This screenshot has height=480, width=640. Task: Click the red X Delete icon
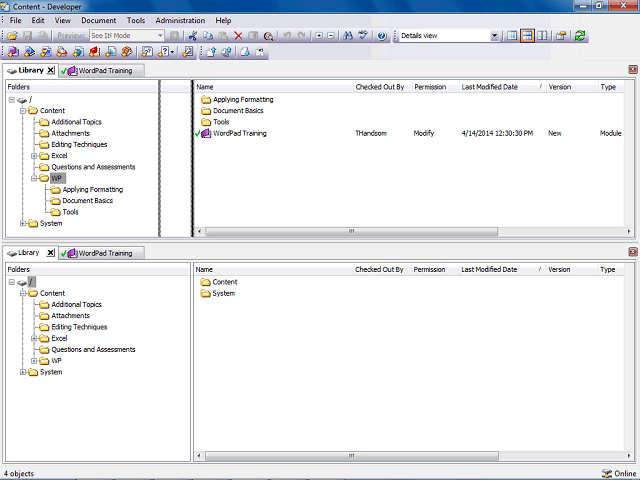pos(238,36)
